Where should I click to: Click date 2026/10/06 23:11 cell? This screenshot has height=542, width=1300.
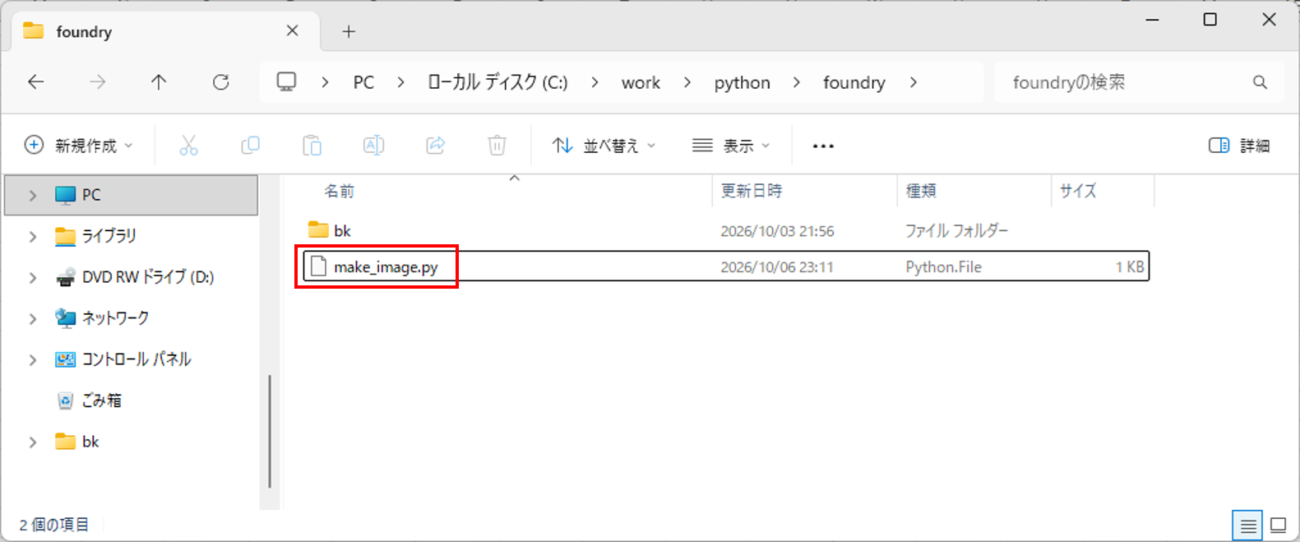tap(777, 267)
